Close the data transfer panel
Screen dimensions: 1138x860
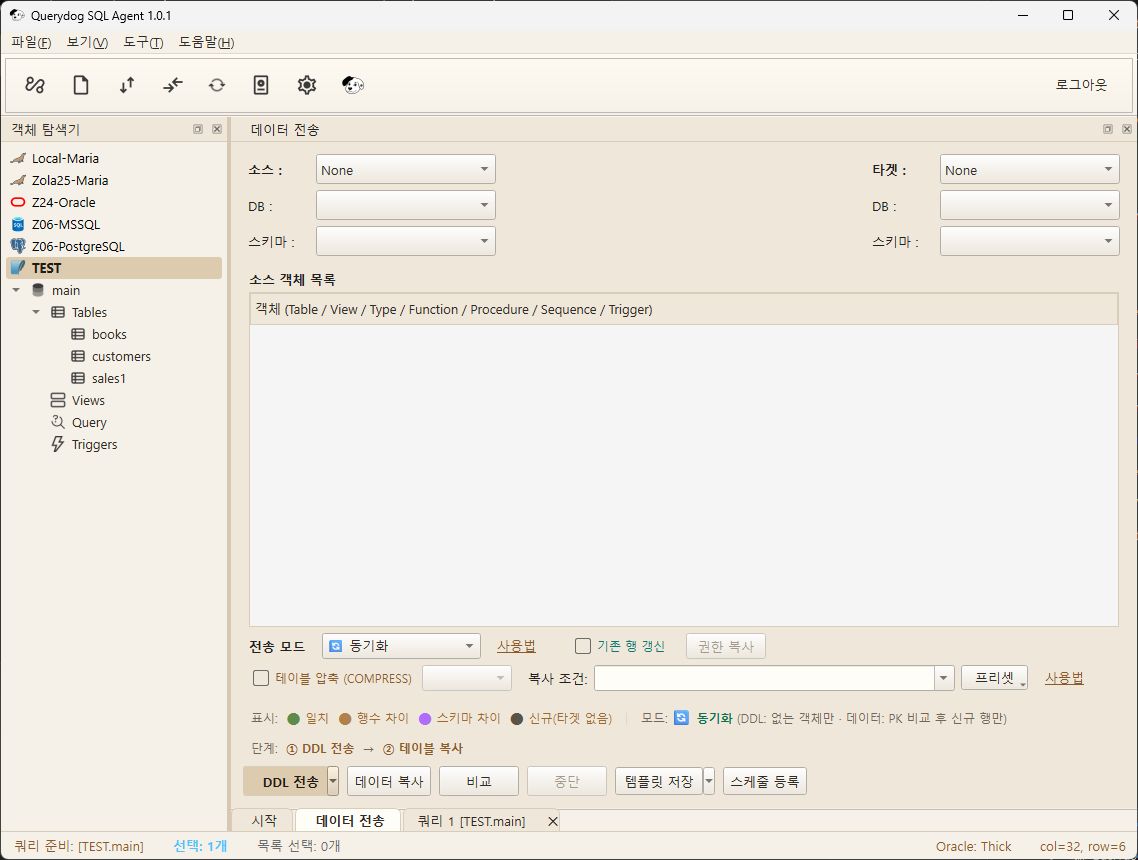click(1126, 129)
